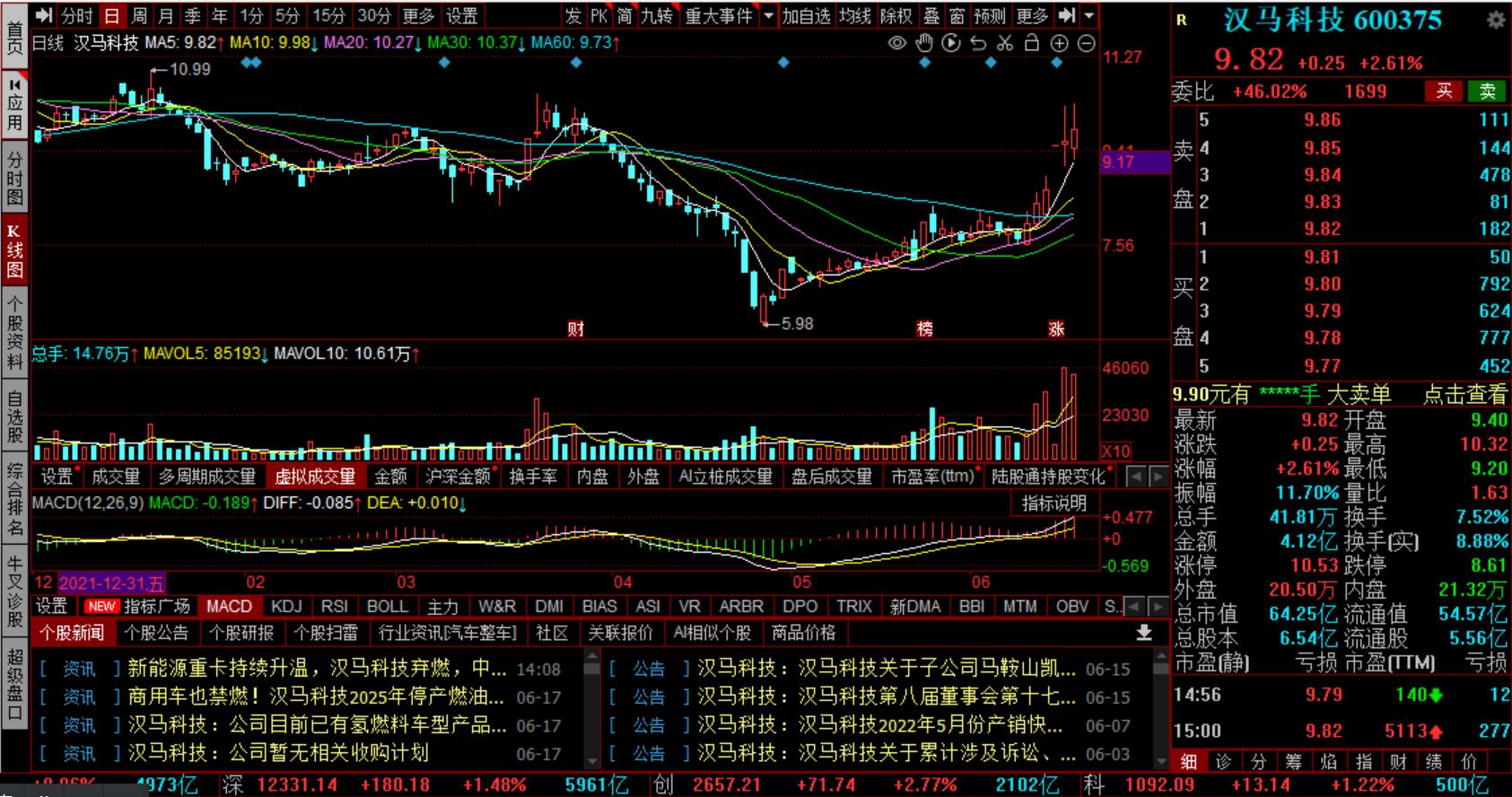The height and width of the screenshot is (797, 1512).
Task: Click the scissors cut icon
Action: (1005, 43)
